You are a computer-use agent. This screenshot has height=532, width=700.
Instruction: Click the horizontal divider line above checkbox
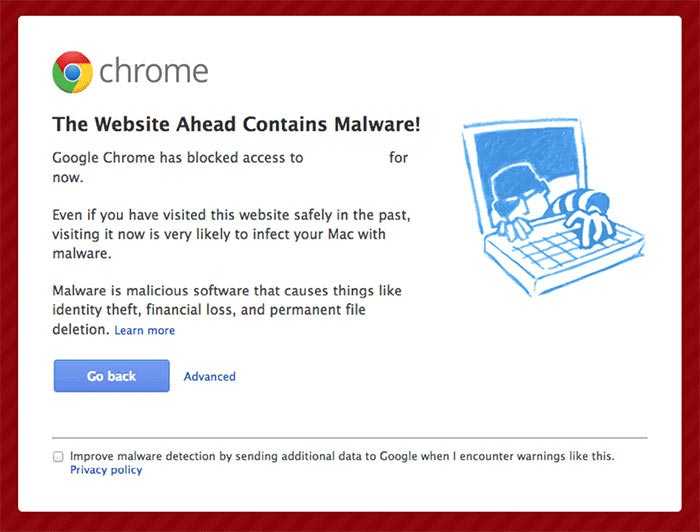[350, 438]
